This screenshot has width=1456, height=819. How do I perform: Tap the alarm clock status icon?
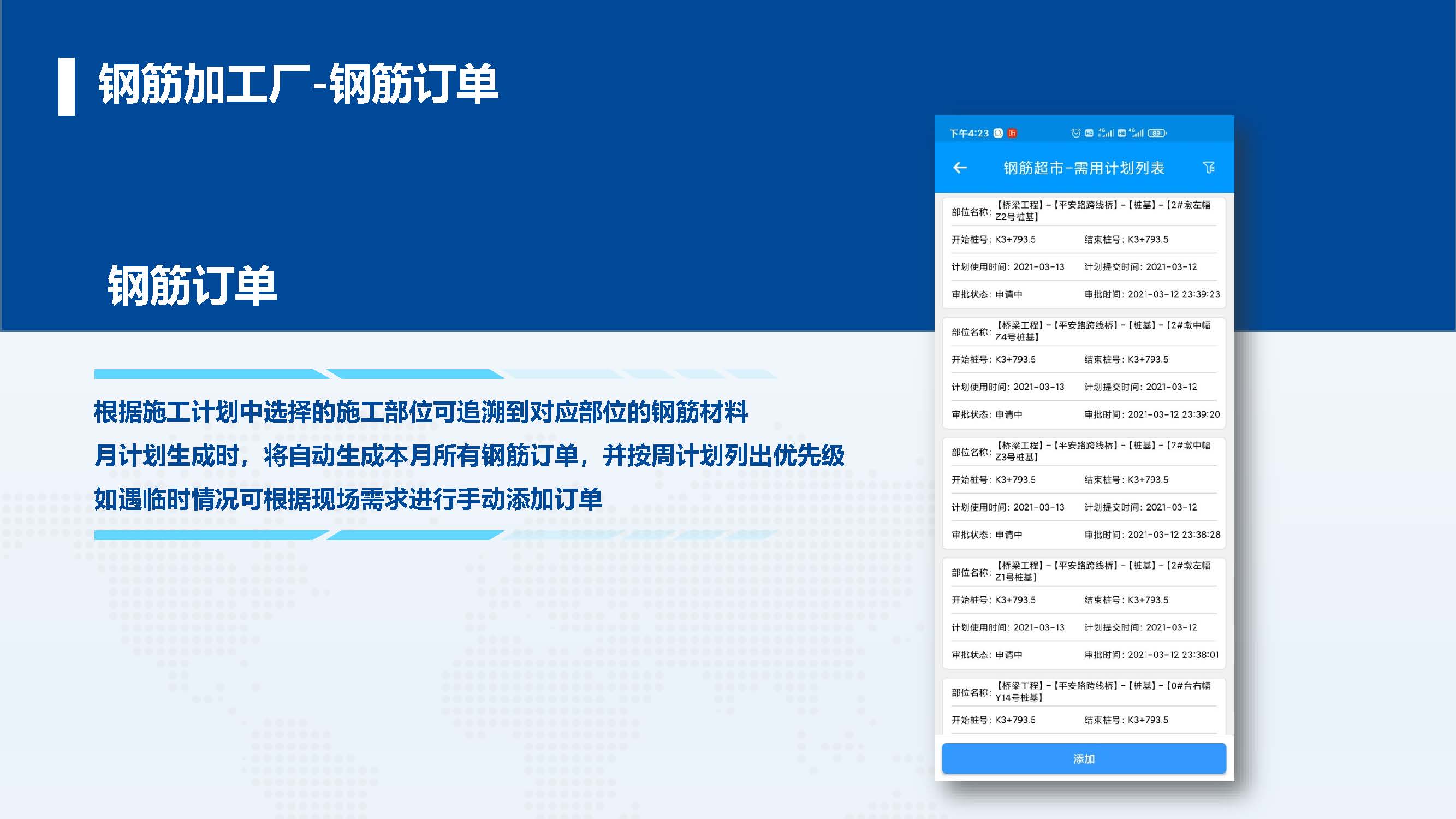coord(1075,133)
